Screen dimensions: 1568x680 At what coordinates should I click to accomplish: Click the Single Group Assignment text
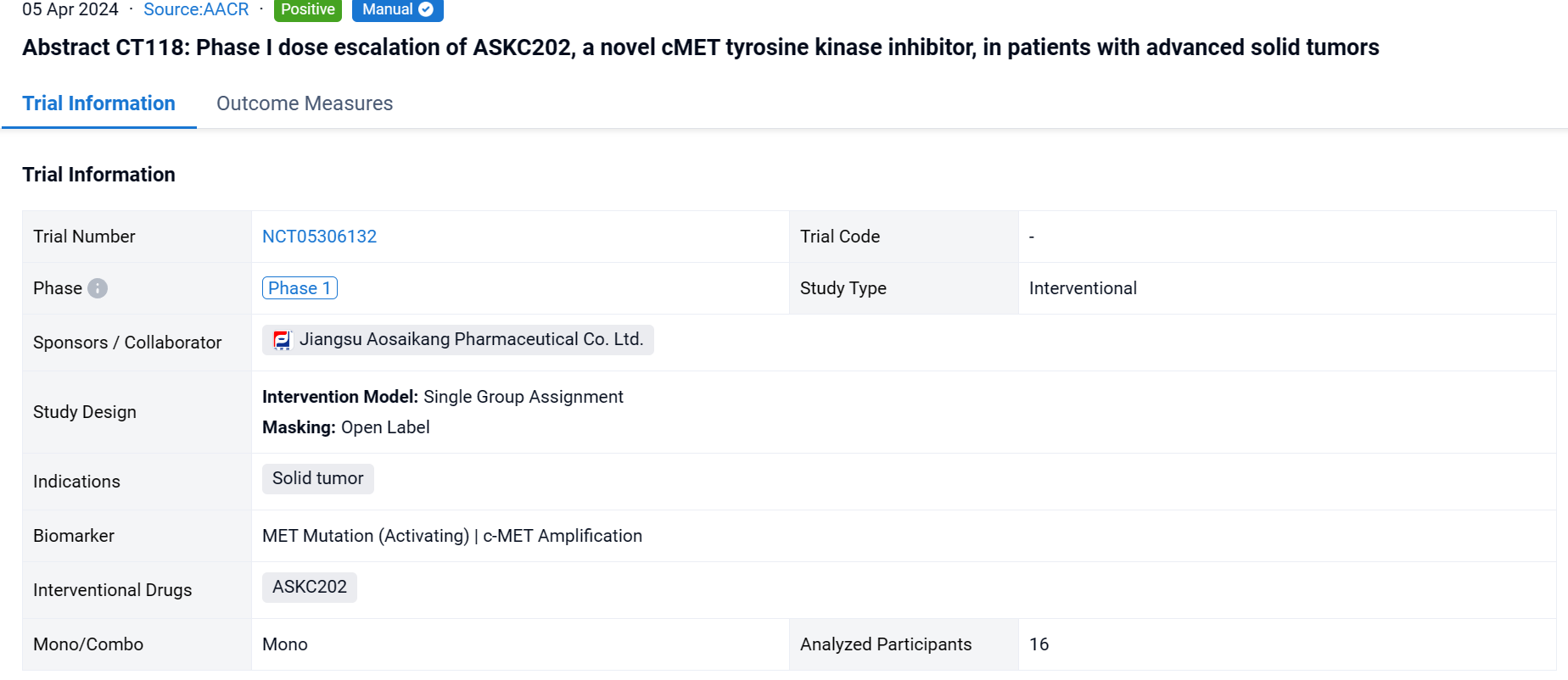pos(523,397)
